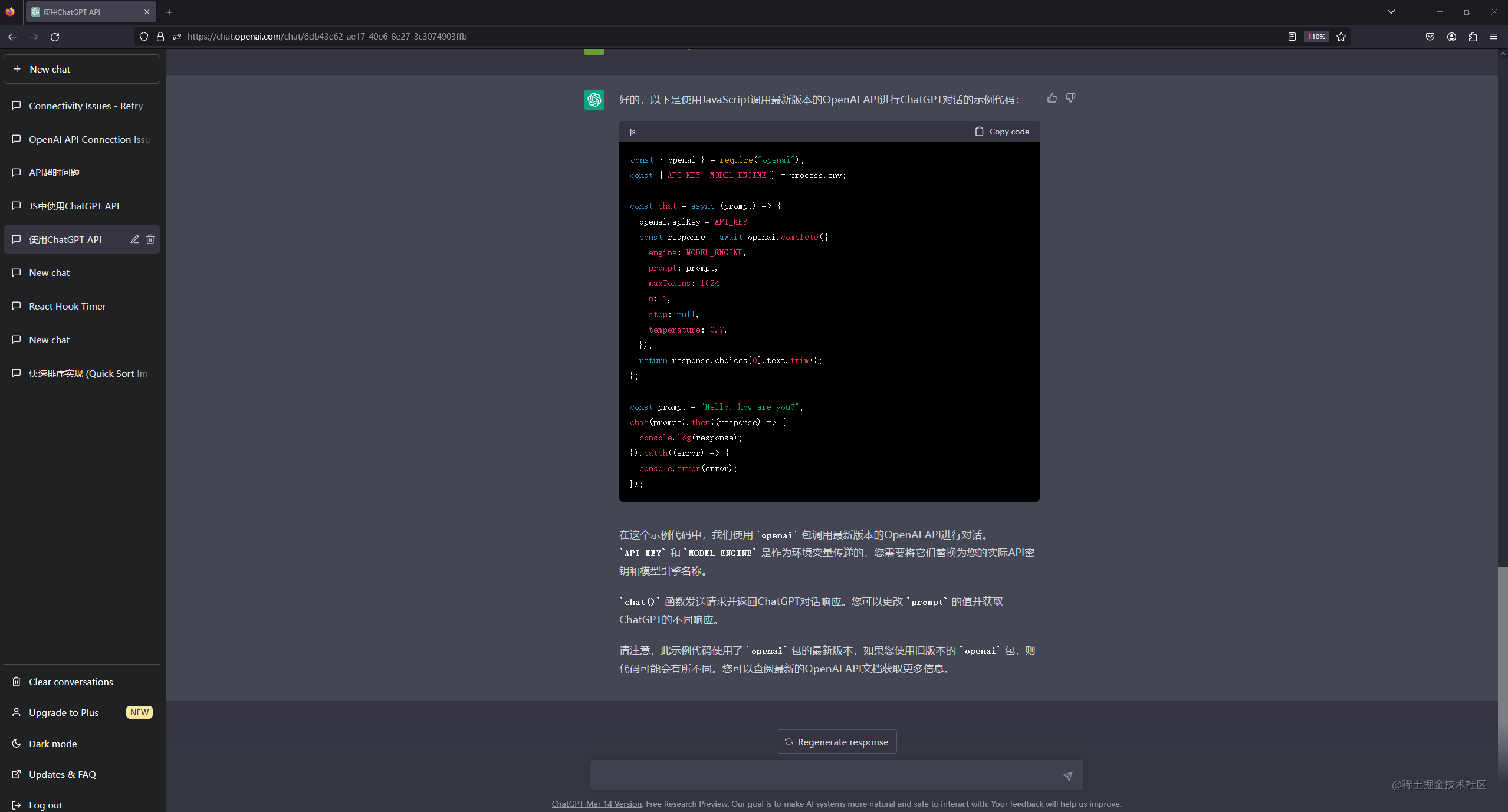The width and height of the screenshot is (1508, 812).
Task: Open Firefox application hamburger menu
Action: [x=1494, y=37]
